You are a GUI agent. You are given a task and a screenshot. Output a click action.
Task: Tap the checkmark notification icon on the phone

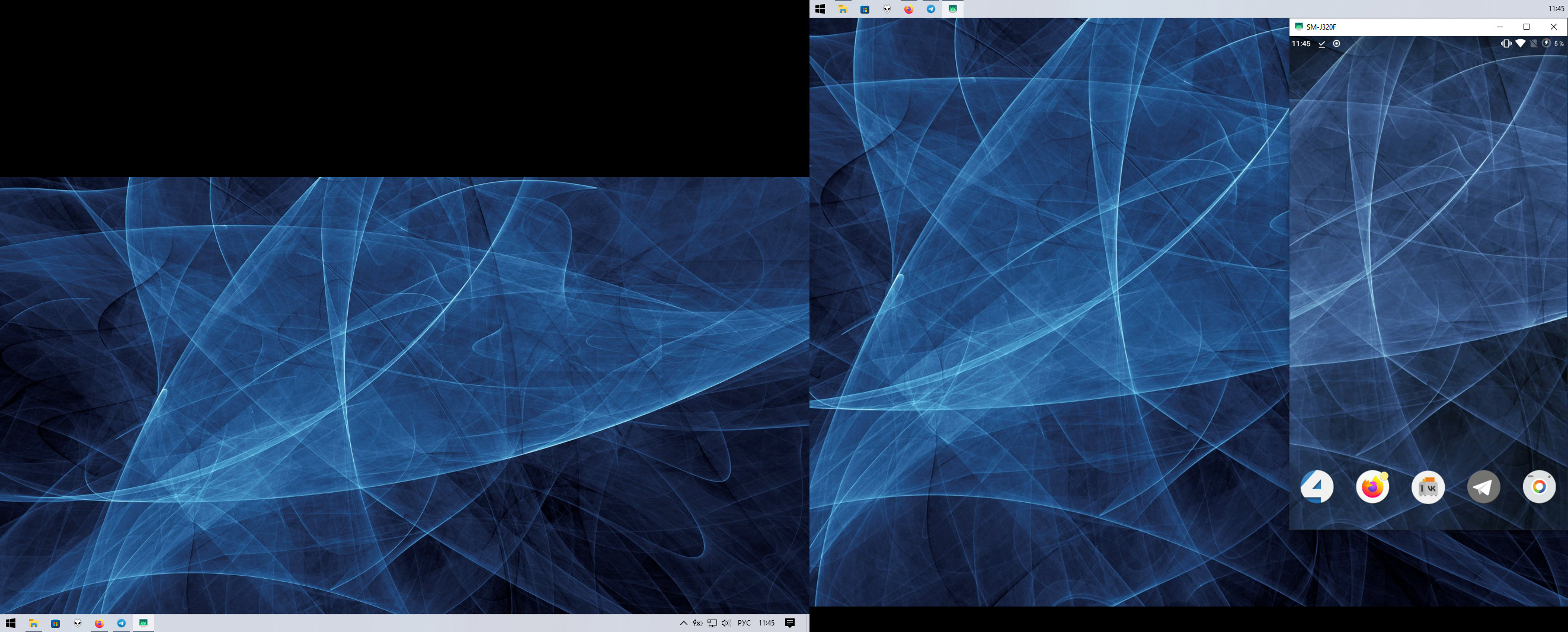(1321, 44)
